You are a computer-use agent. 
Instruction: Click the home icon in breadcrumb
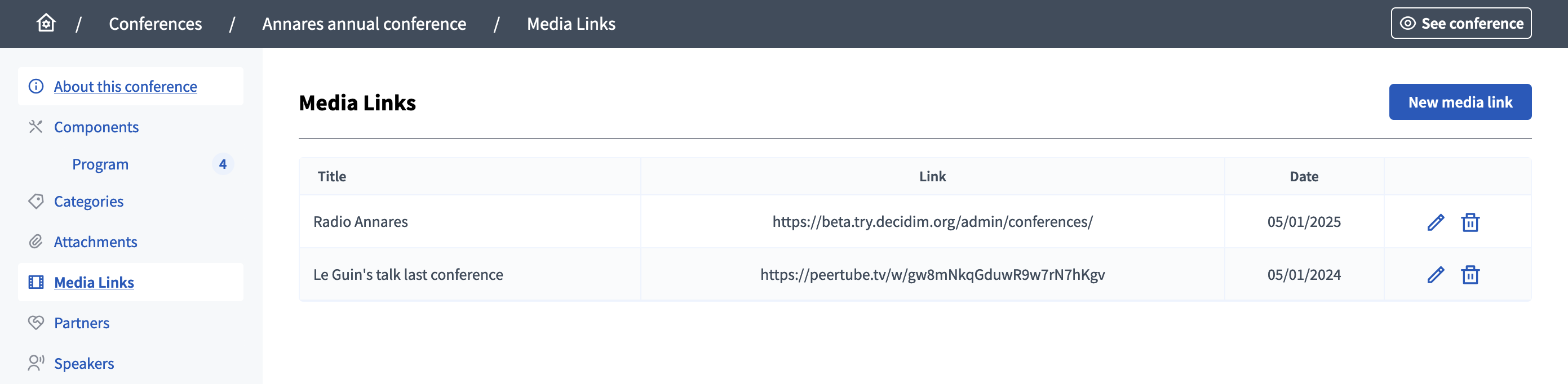[46, 23]
